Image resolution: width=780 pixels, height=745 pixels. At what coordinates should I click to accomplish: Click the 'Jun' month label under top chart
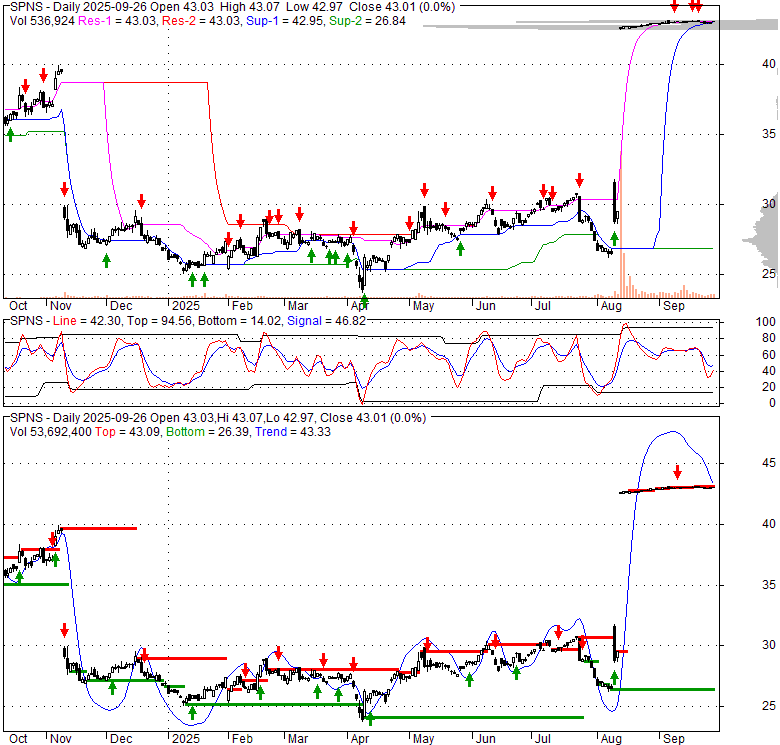486,306
